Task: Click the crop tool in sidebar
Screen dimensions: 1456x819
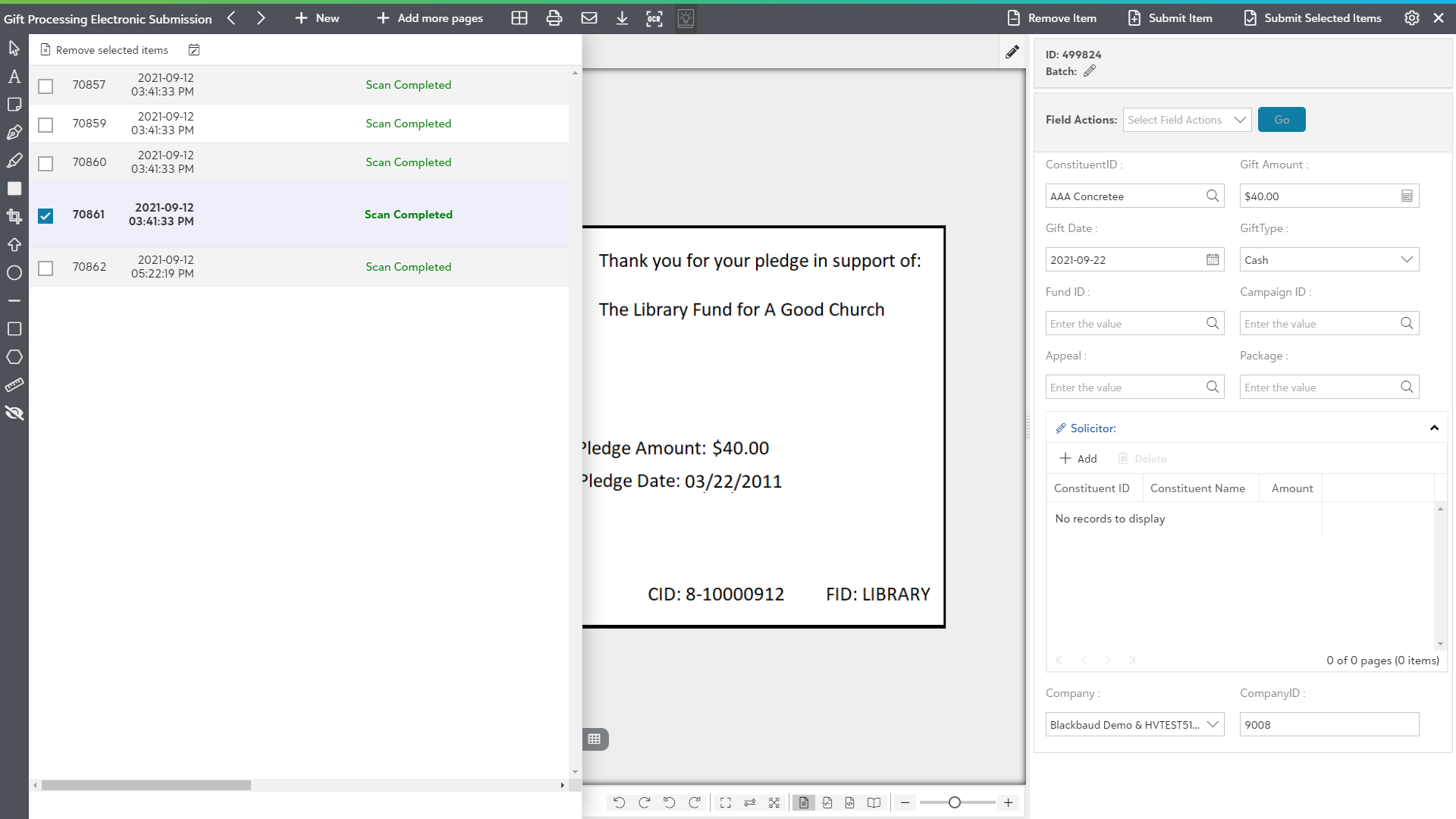Action: (x=14, y=216)
